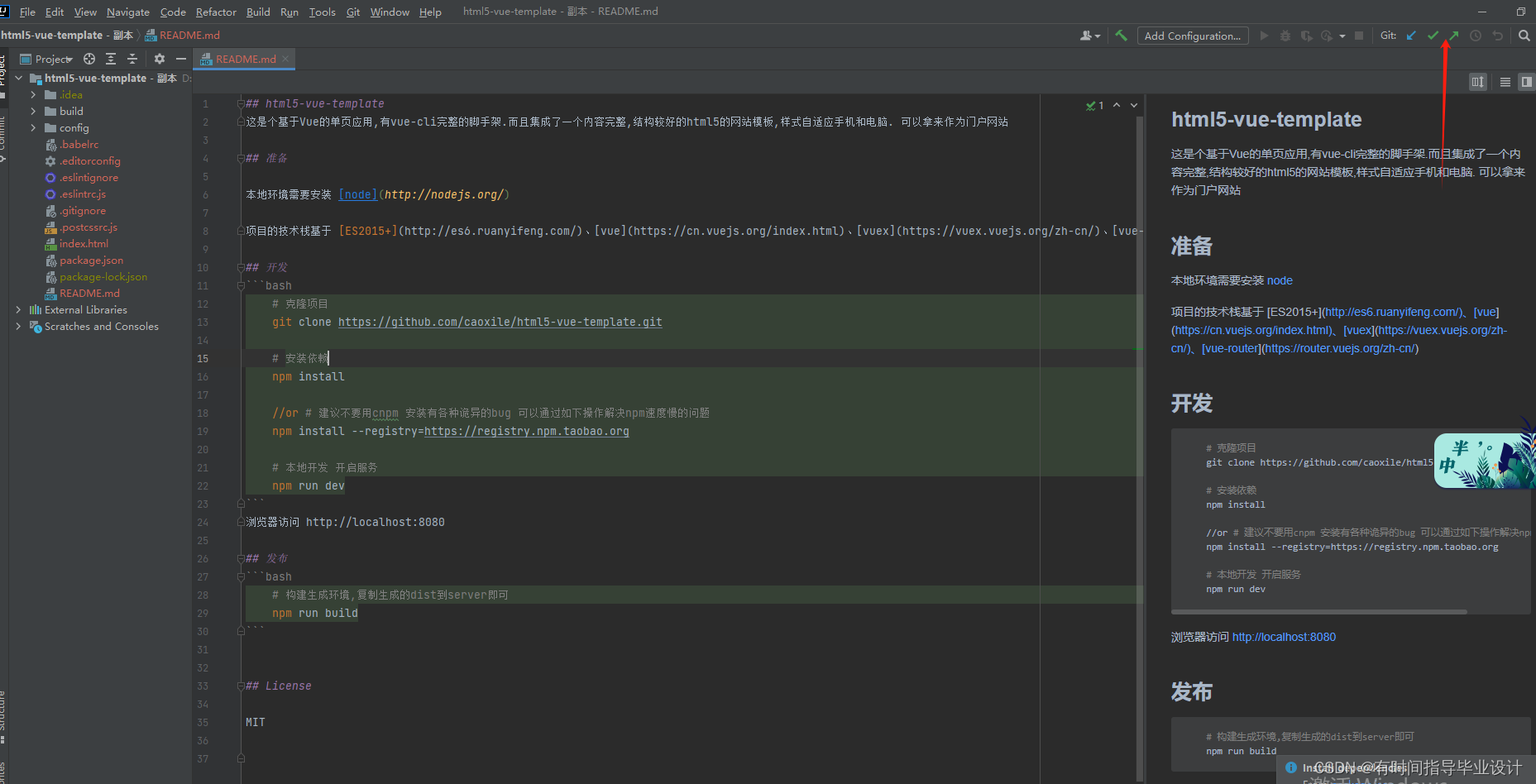
Task: Fold the bash code block at line 11
Action: tap(241, 285)
